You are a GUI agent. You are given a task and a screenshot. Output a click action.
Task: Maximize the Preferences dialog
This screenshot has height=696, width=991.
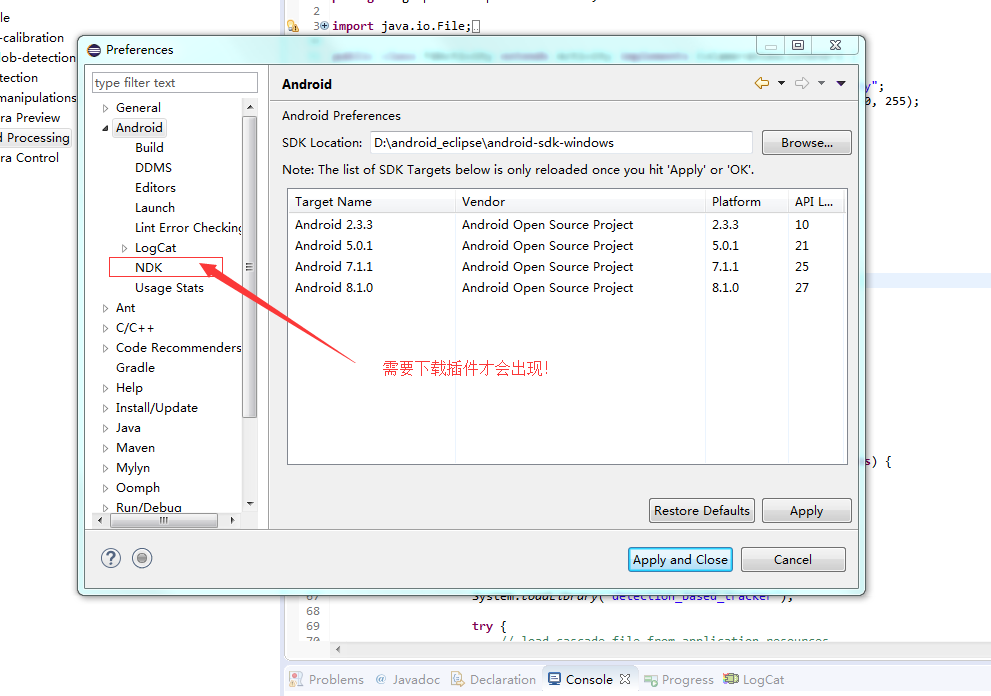[798, 45]
